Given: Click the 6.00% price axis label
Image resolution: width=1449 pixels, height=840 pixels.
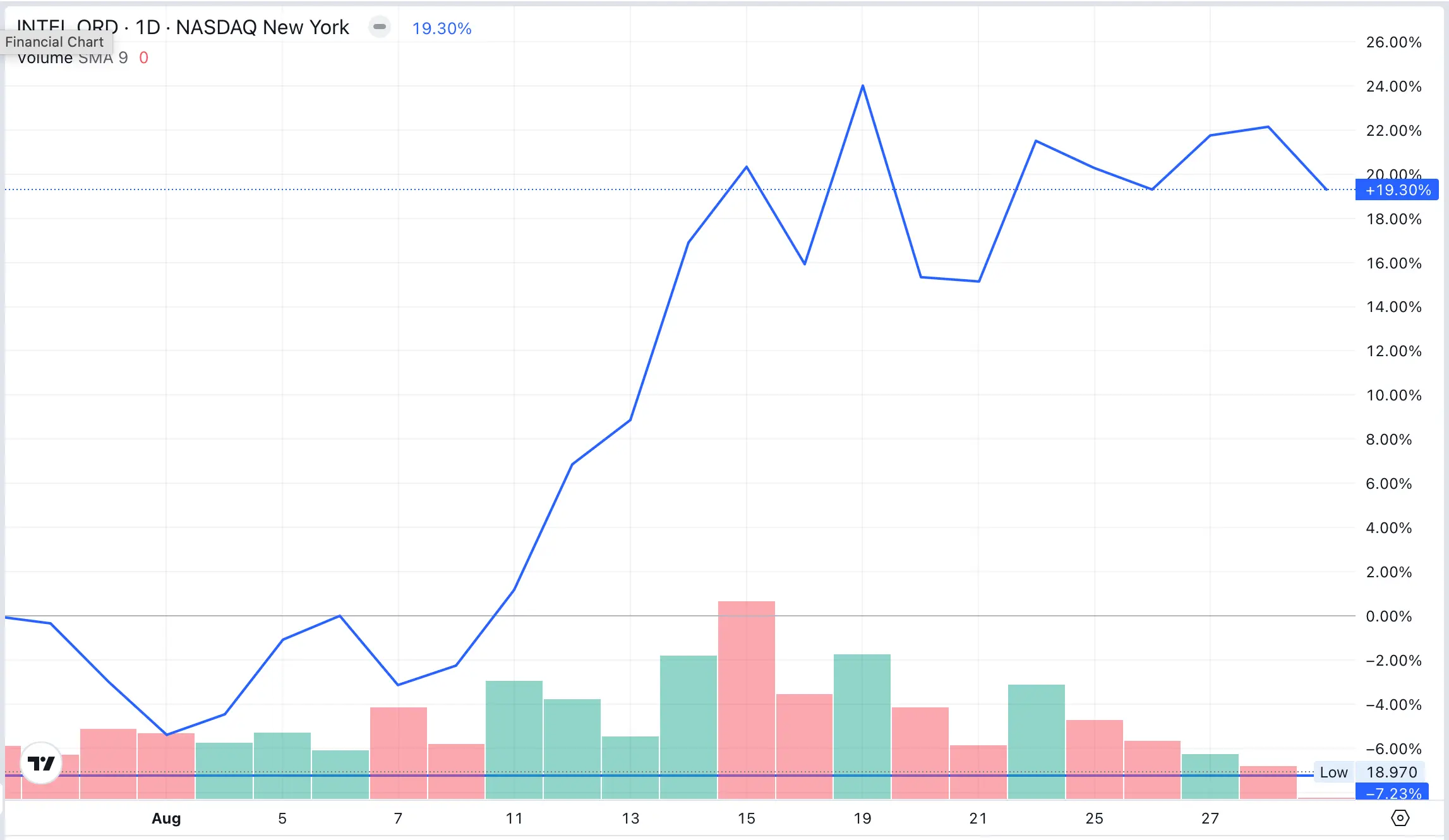Looking at the screenshot, I should coord(1389,484).
